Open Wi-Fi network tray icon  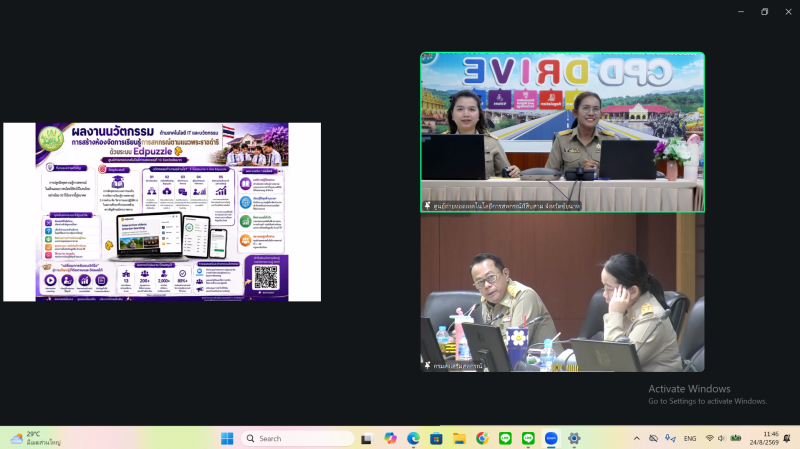tap(709, 438)
